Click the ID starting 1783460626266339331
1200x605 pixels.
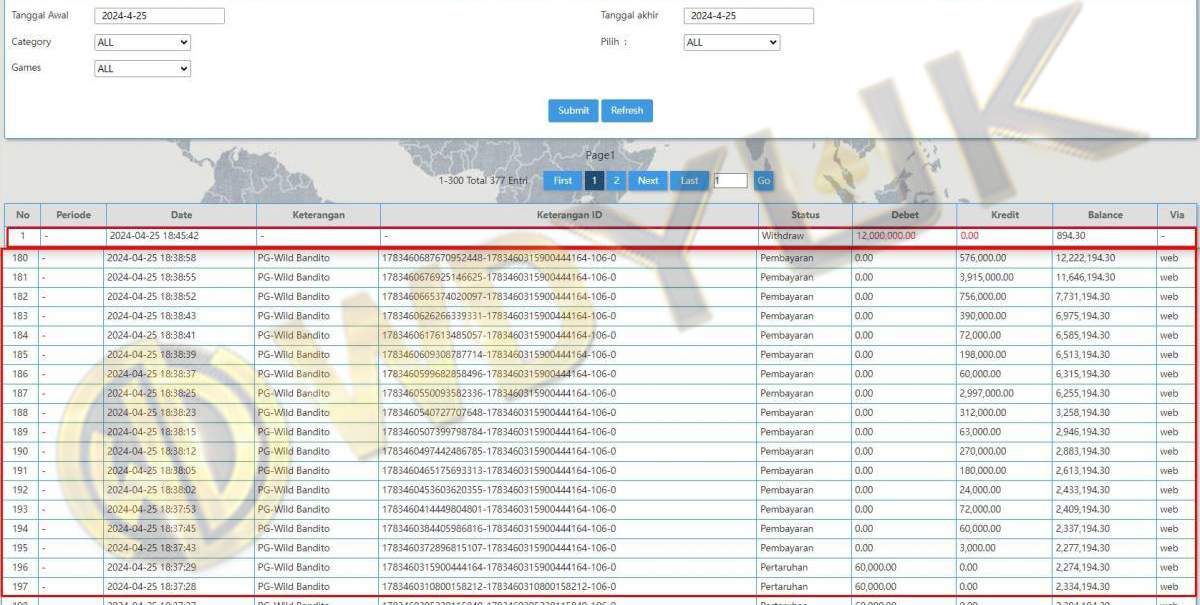click(x=499, y=316)
